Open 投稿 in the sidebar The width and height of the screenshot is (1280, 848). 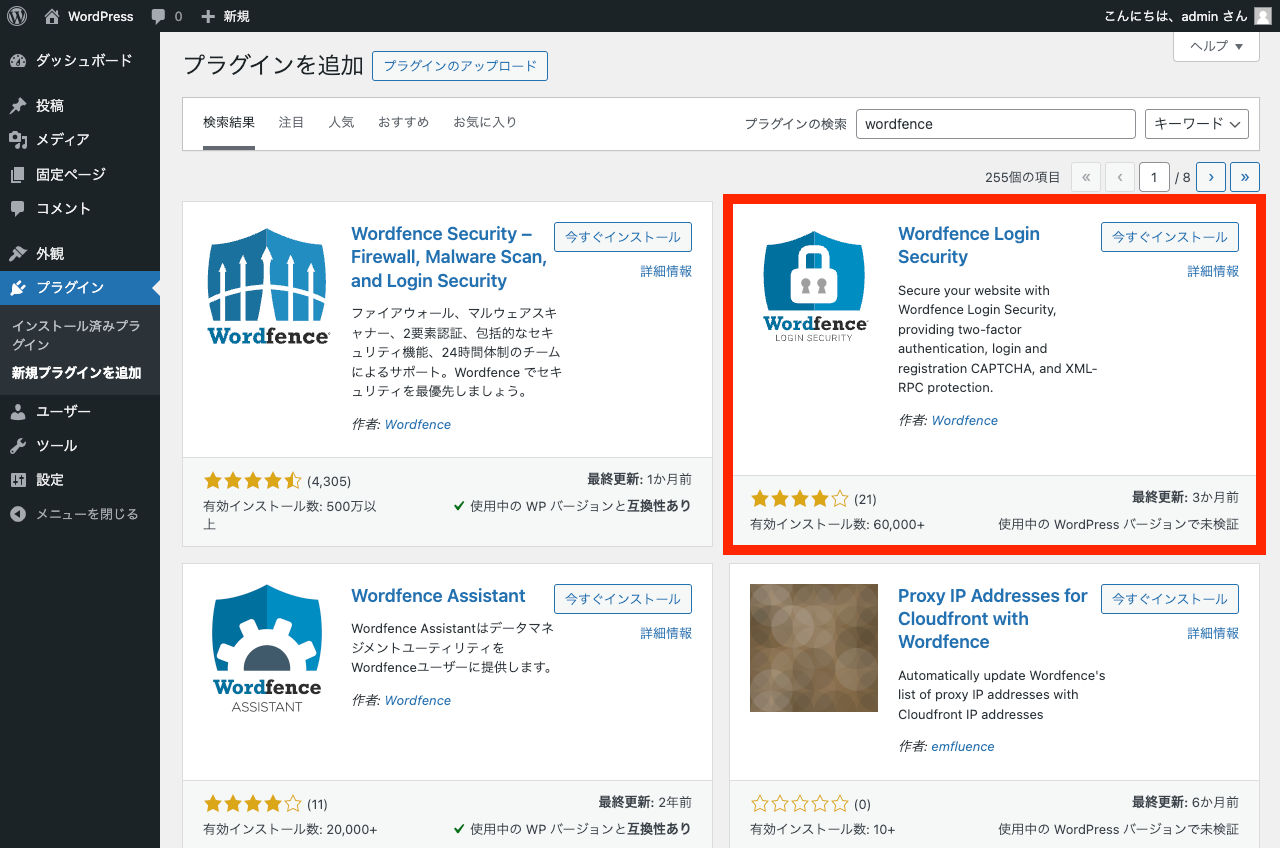click(x=80, y=105)
